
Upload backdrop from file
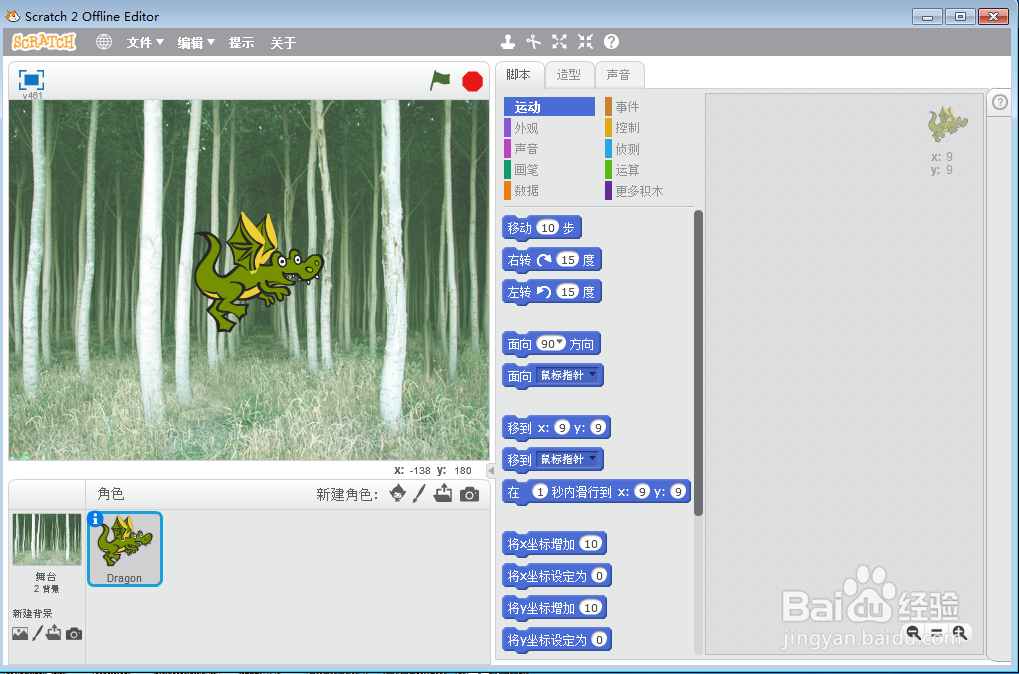pyautogui.click(x=54, y=632)
